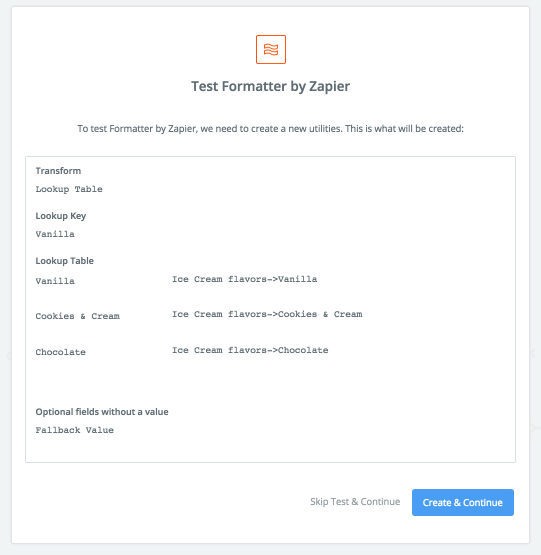This screenshot has width=541, height=555.
Task: Click the Lookup Table section label
Action: point(65,261)
